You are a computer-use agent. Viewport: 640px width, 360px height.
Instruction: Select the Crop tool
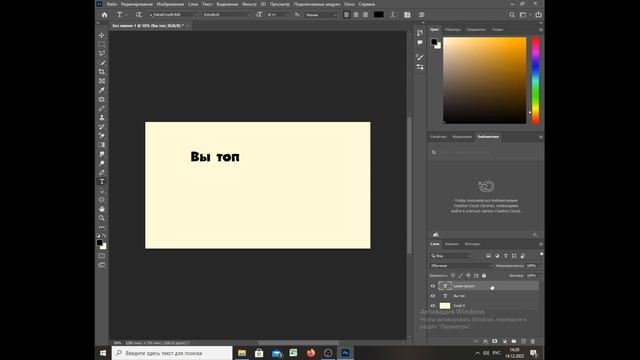point(102,72)
